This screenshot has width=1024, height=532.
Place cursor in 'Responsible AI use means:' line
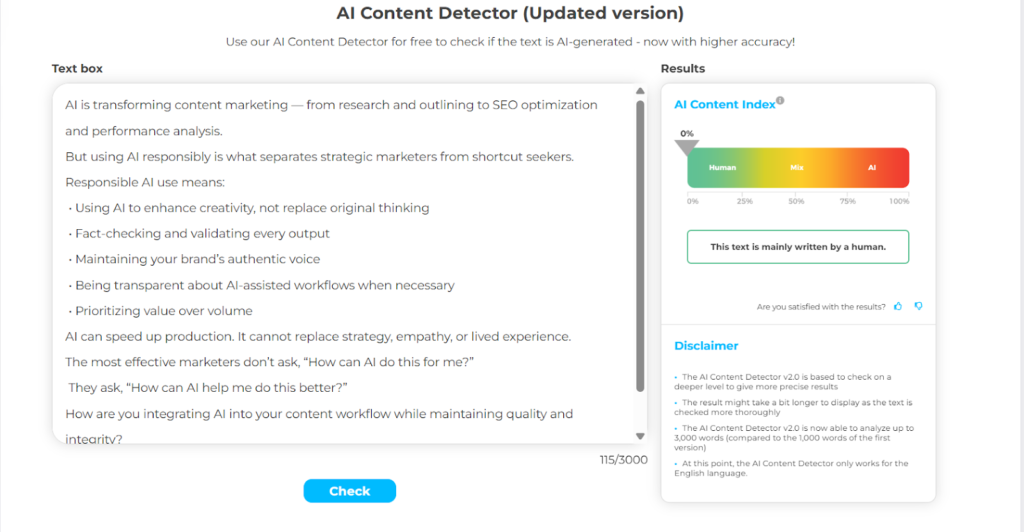coord(145,182)
